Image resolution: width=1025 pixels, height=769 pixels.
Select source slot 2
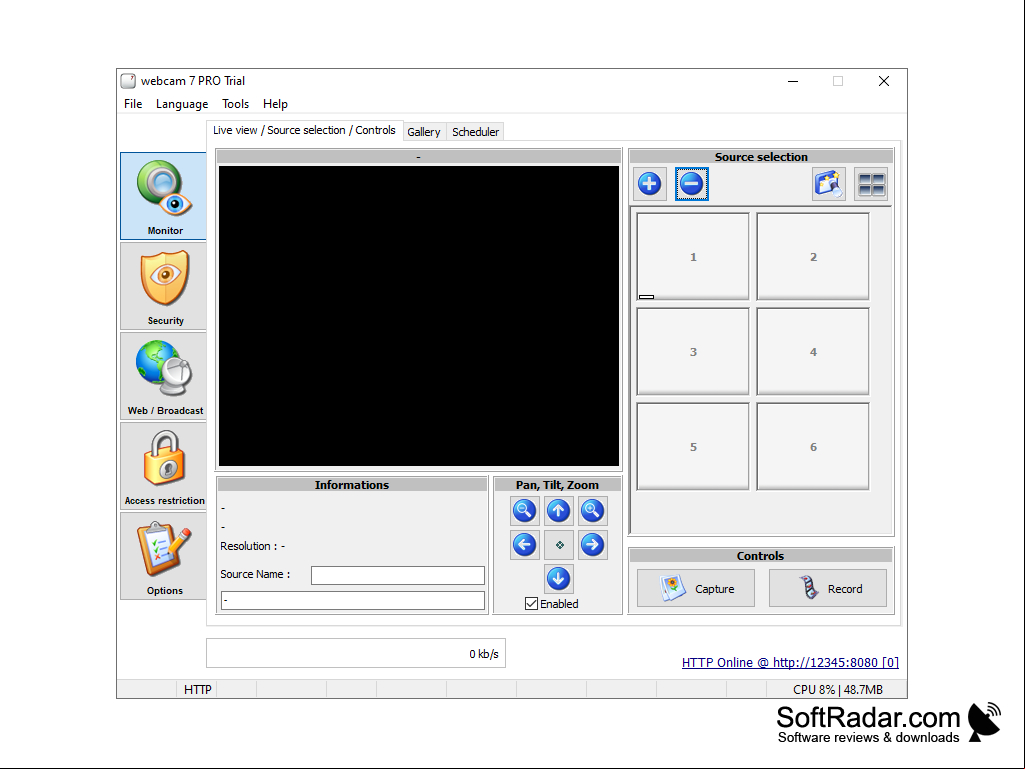(813, 257)
